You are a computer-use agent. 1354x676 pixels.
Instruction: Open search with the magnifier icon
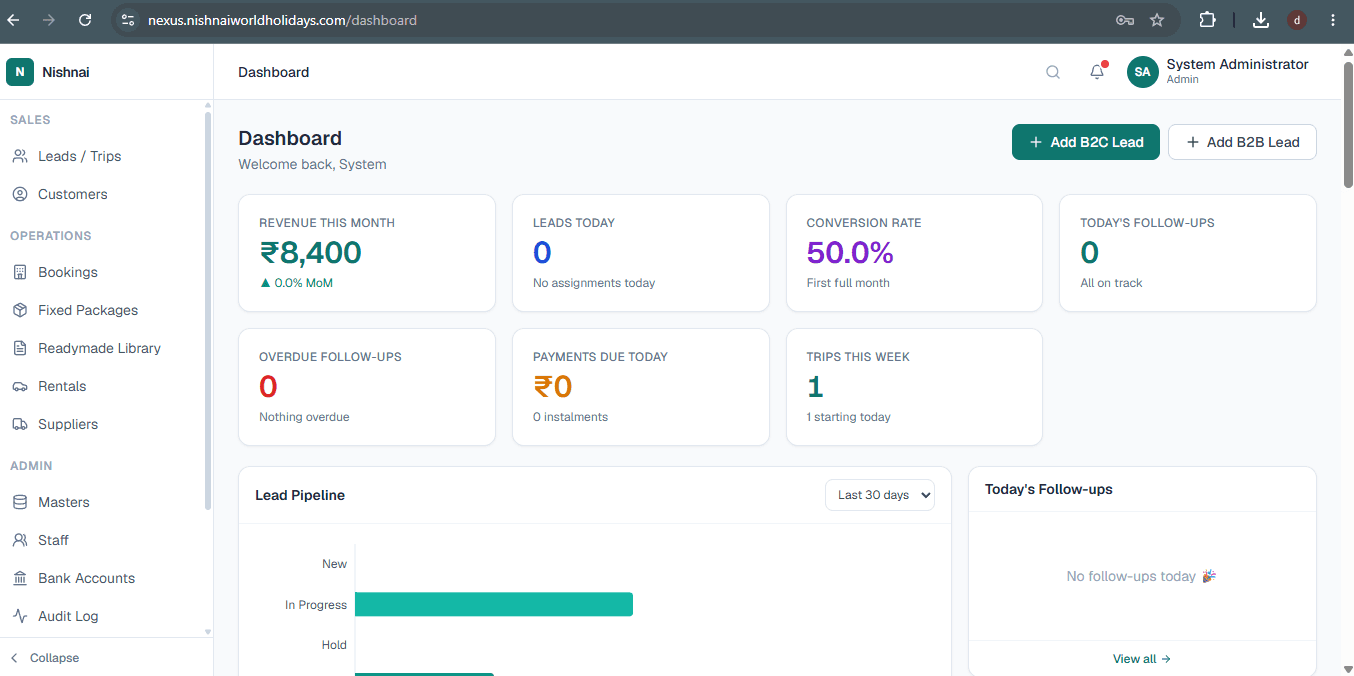1053,72
